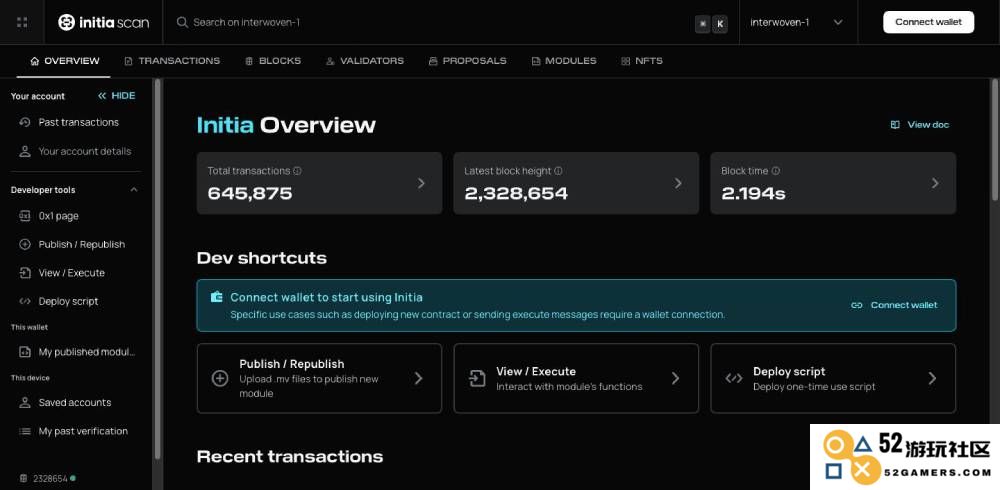Open the app grid menu icon
Viewport: 1000px width, 490px height.
(x=22, y=22)
